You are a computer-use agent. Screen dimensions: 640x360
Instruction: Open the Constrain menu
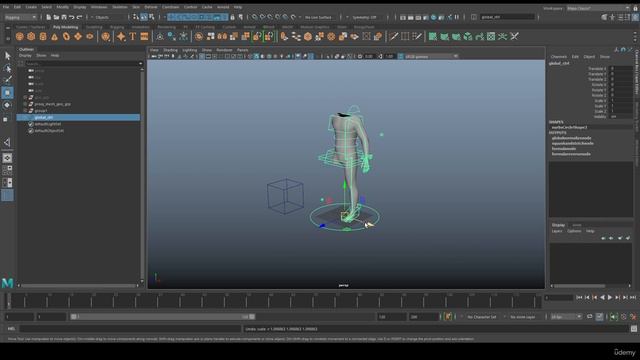pyautogui.click(x=171, y=7)
